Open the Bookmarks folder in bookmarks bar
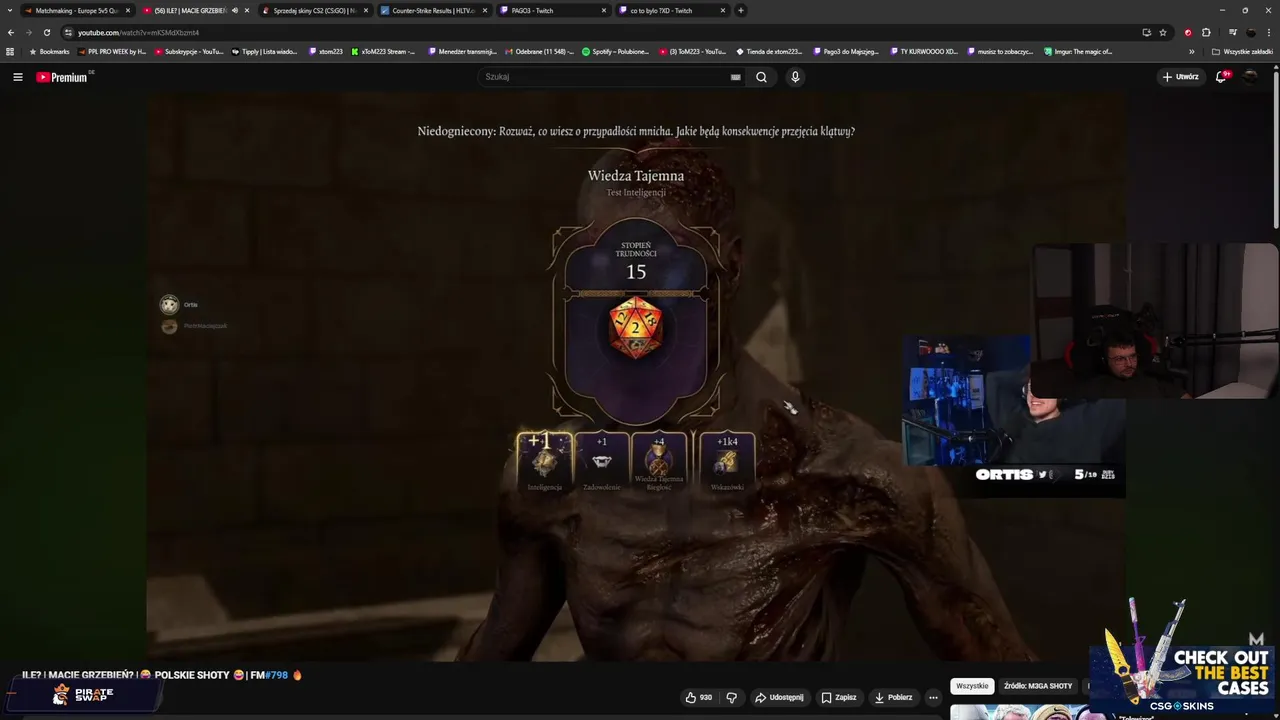 [x=49, y=51]
